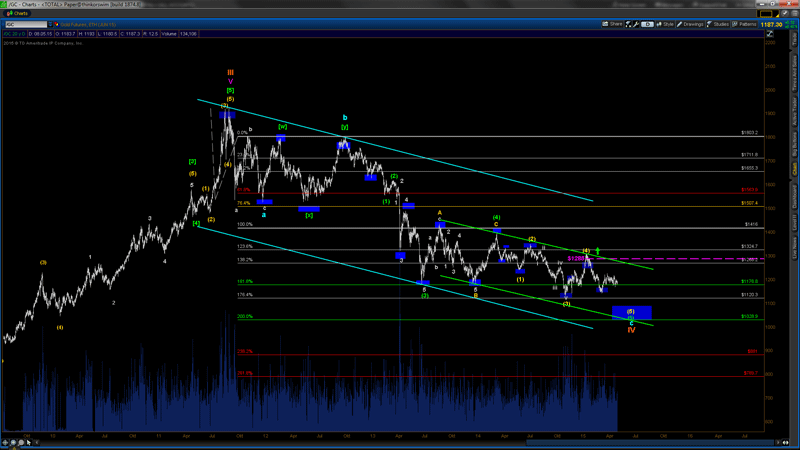Open the Drawings menu
This screenshot has height=450, width=800.
(x=691, y=23)
